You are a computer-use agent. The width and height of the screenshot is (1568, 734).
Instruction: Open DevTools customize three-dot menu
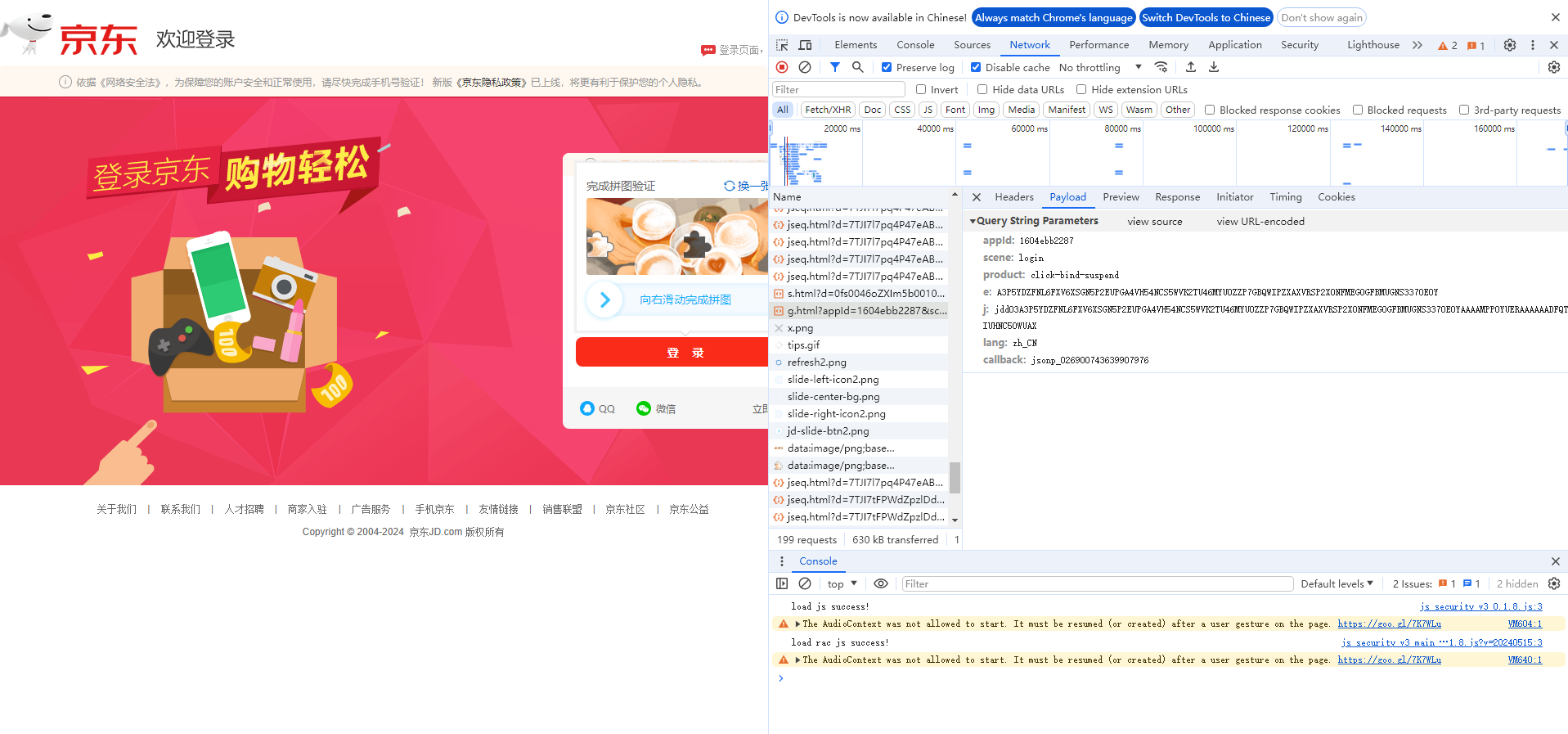tap(1533, 45)
